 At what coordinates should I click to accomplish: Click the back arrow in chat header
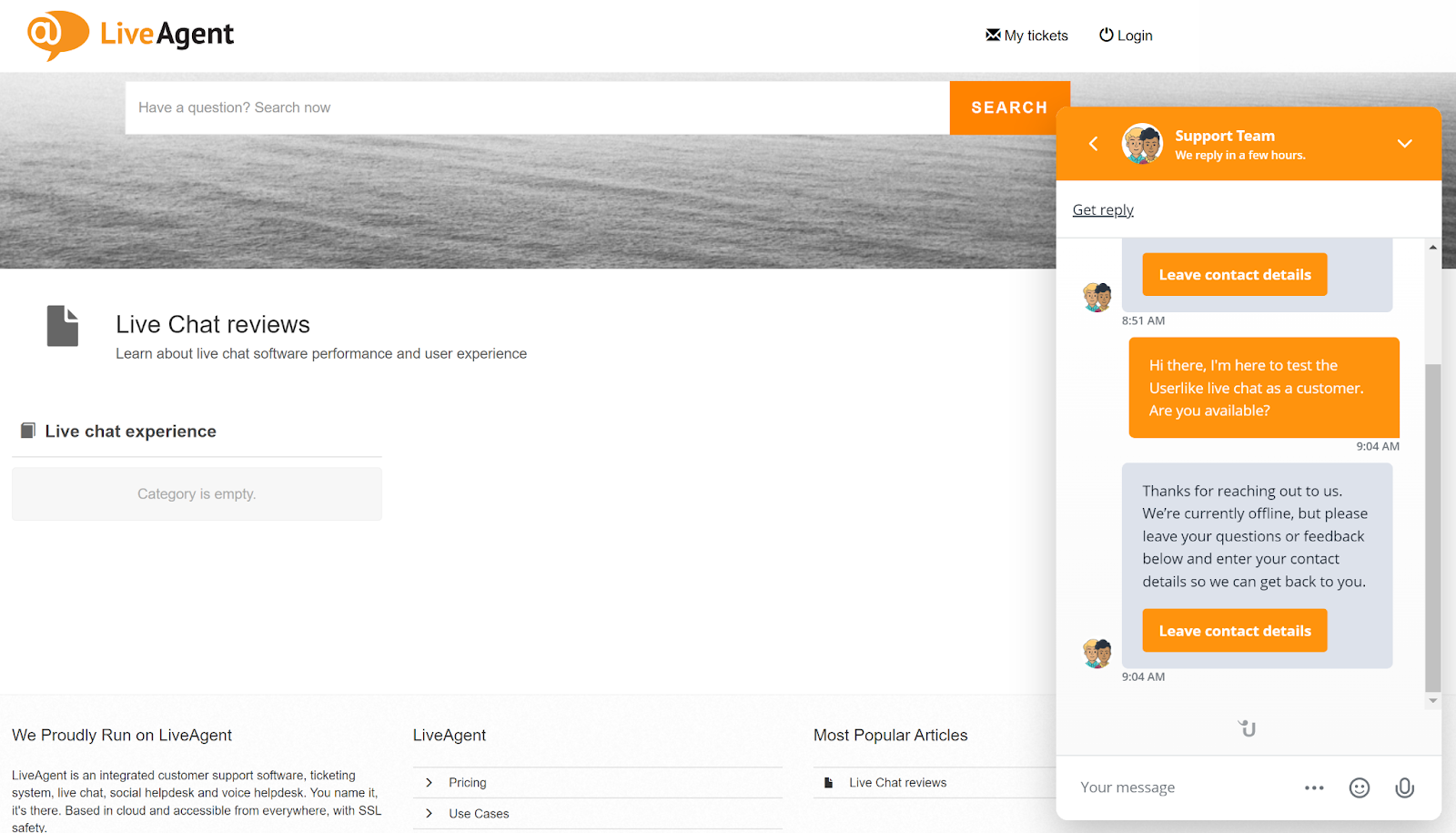pos(1094,144)
